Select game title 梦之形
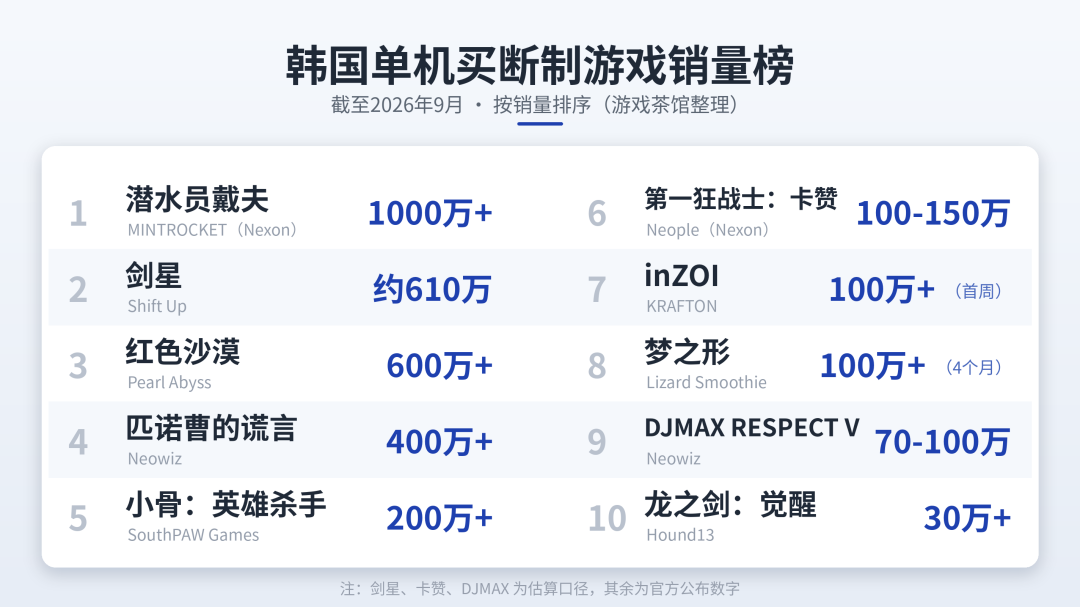This screenshot has width=1080, height=607. click(687, 352)
